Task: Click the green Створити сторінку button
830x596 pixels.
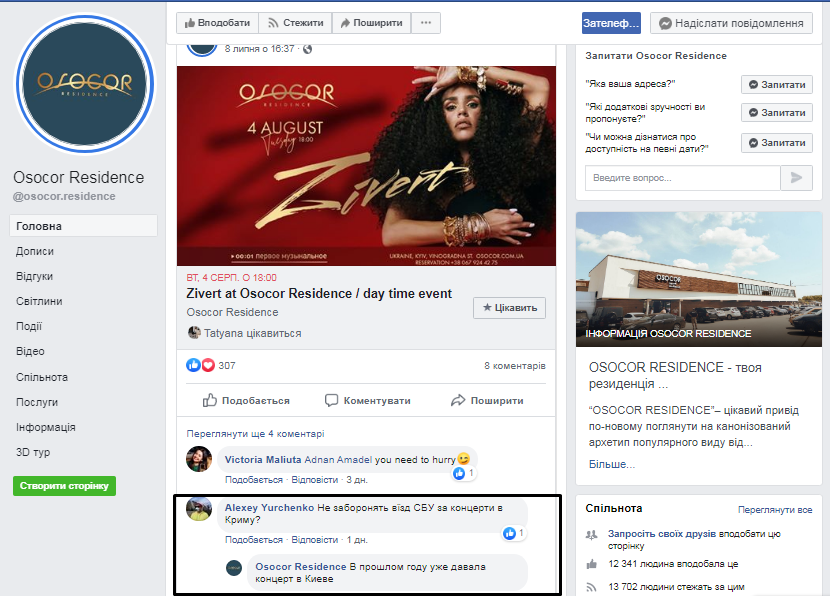Action: [65, 486]
